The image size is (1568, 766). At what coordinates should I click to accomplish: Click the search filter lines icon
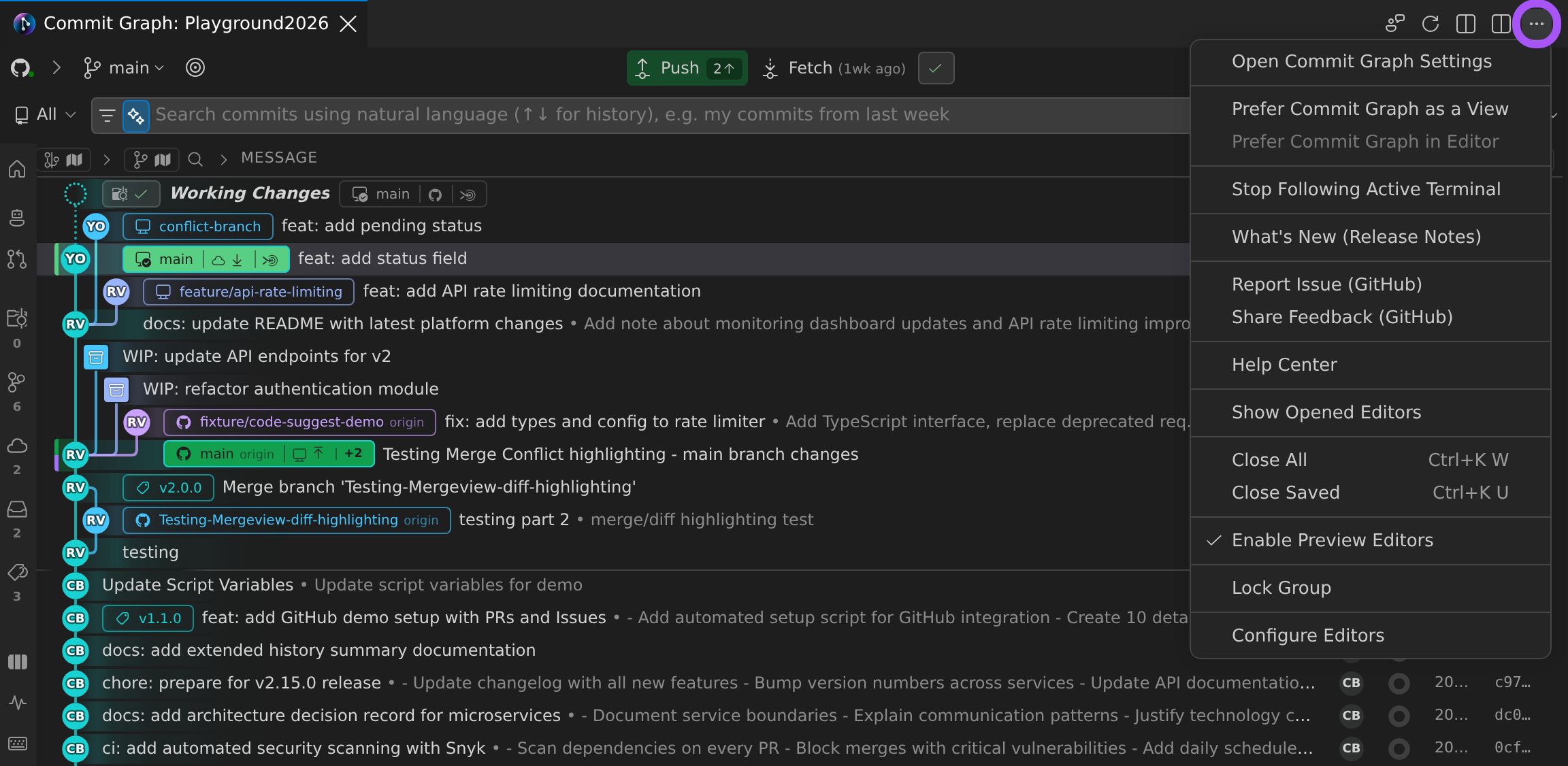(x=107, y=115)
